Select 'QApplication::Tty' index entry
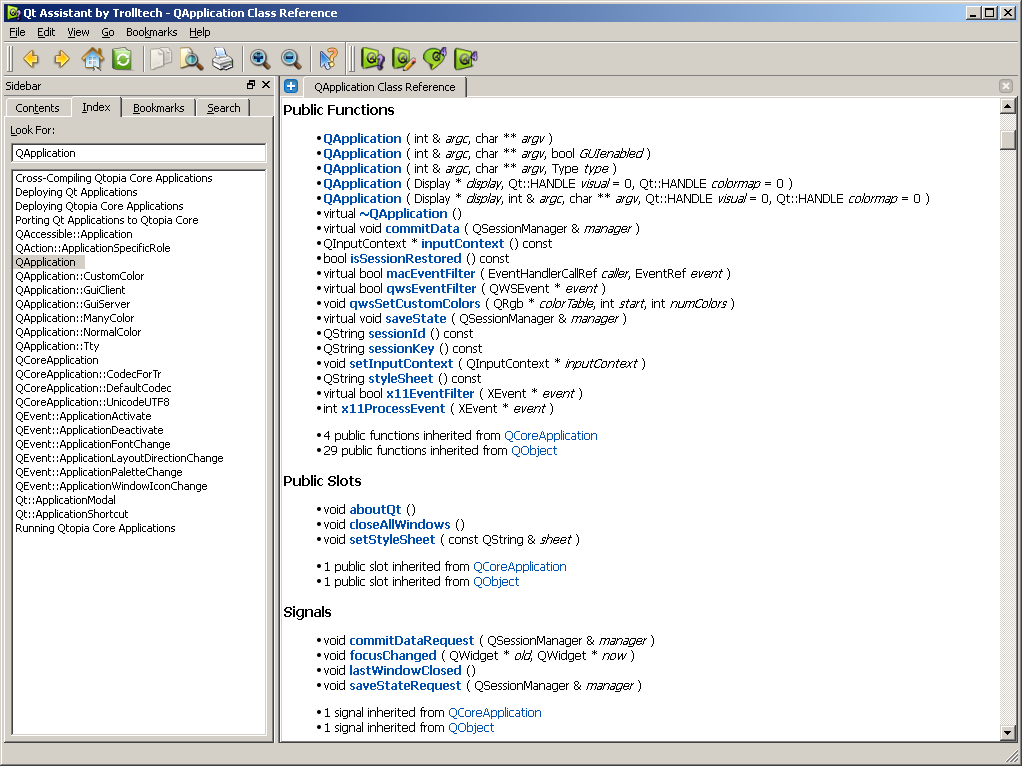The height and width of the screenshot is (766, 1022). 57,346
